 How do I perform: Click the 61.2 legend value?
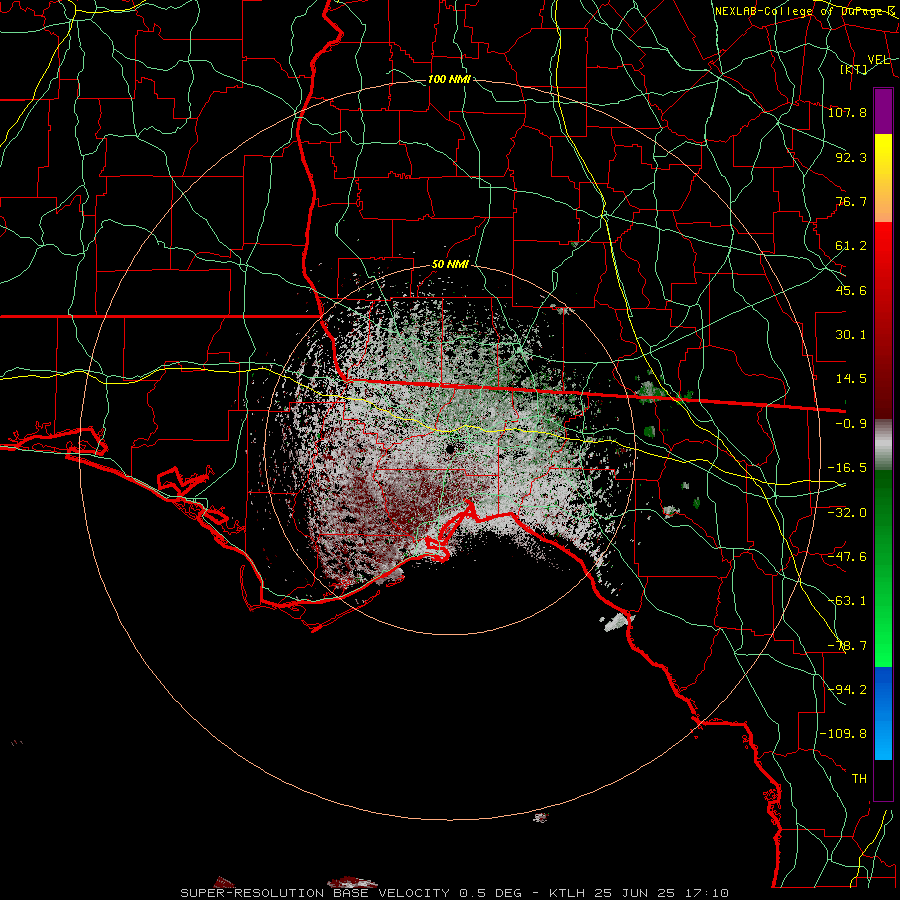pyautogui.click(x=851, y=246)
